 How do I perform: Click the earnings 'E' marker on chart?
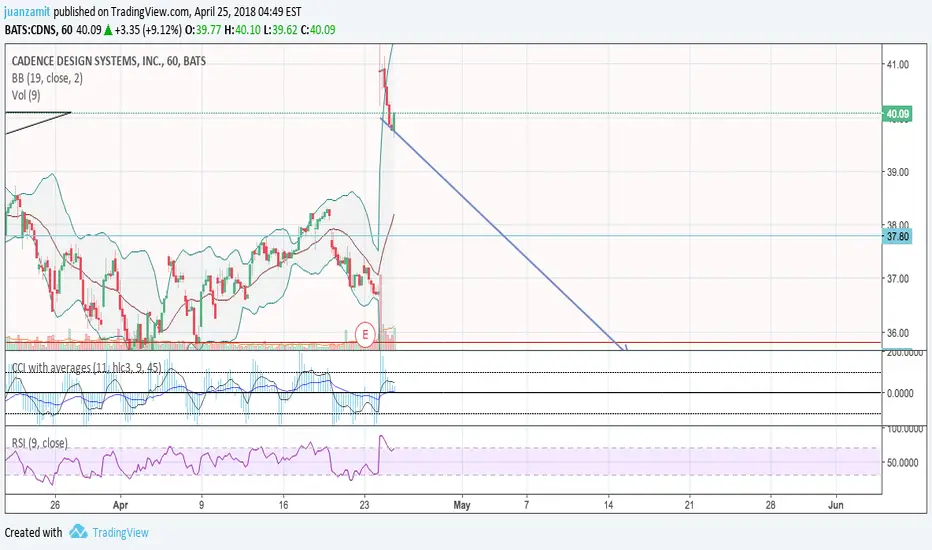pyautogui.click(x=365, y=334)
